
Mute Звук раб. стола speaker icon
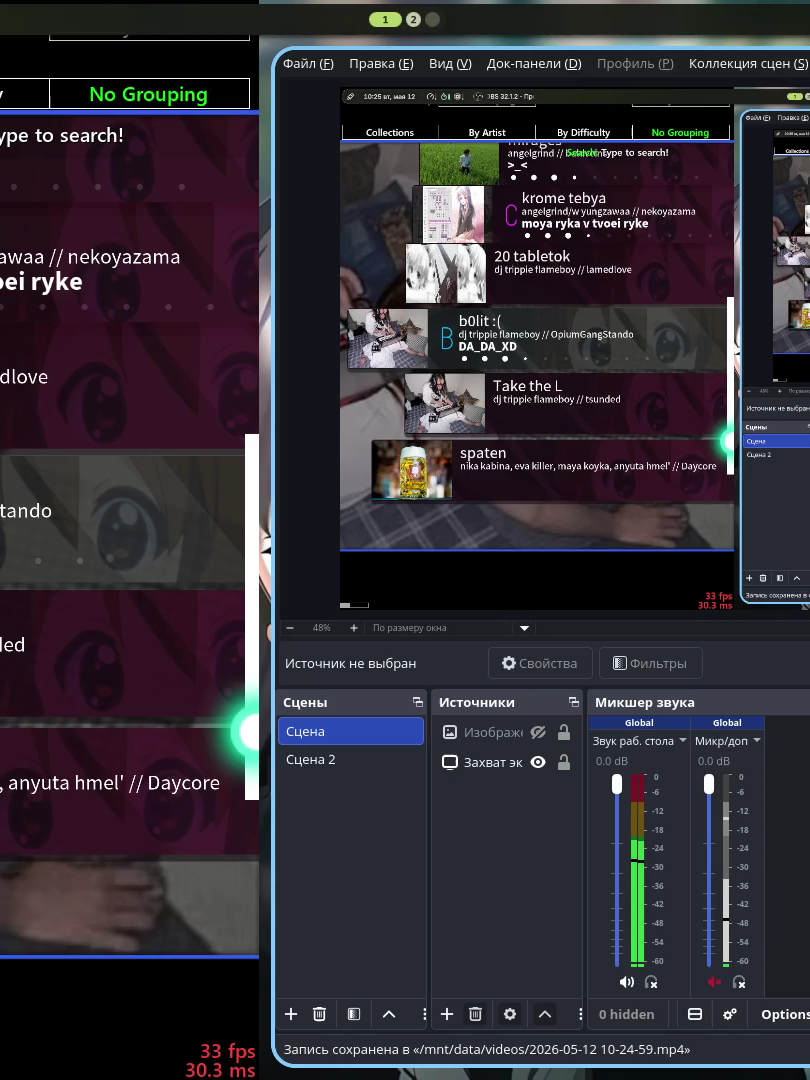[627, 982]
